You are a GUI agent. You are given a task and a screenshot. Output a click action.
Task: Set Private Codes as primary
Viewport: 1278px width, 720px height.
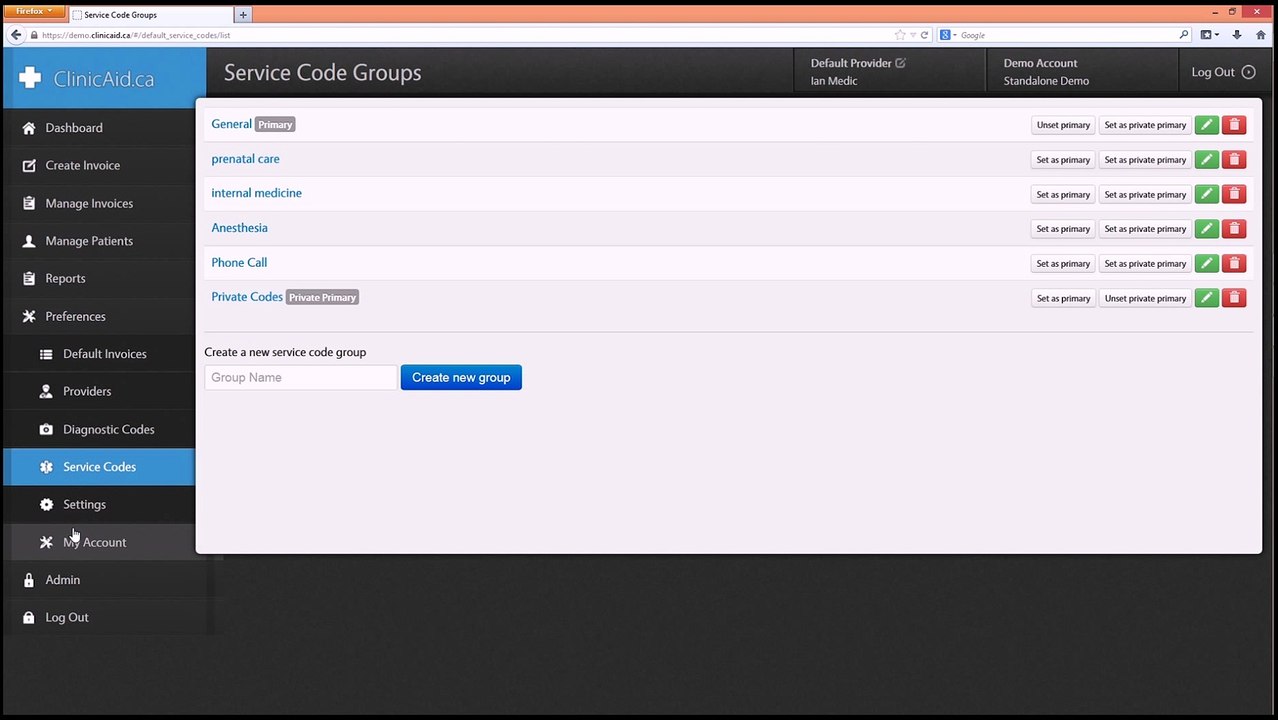(1063, 298)
